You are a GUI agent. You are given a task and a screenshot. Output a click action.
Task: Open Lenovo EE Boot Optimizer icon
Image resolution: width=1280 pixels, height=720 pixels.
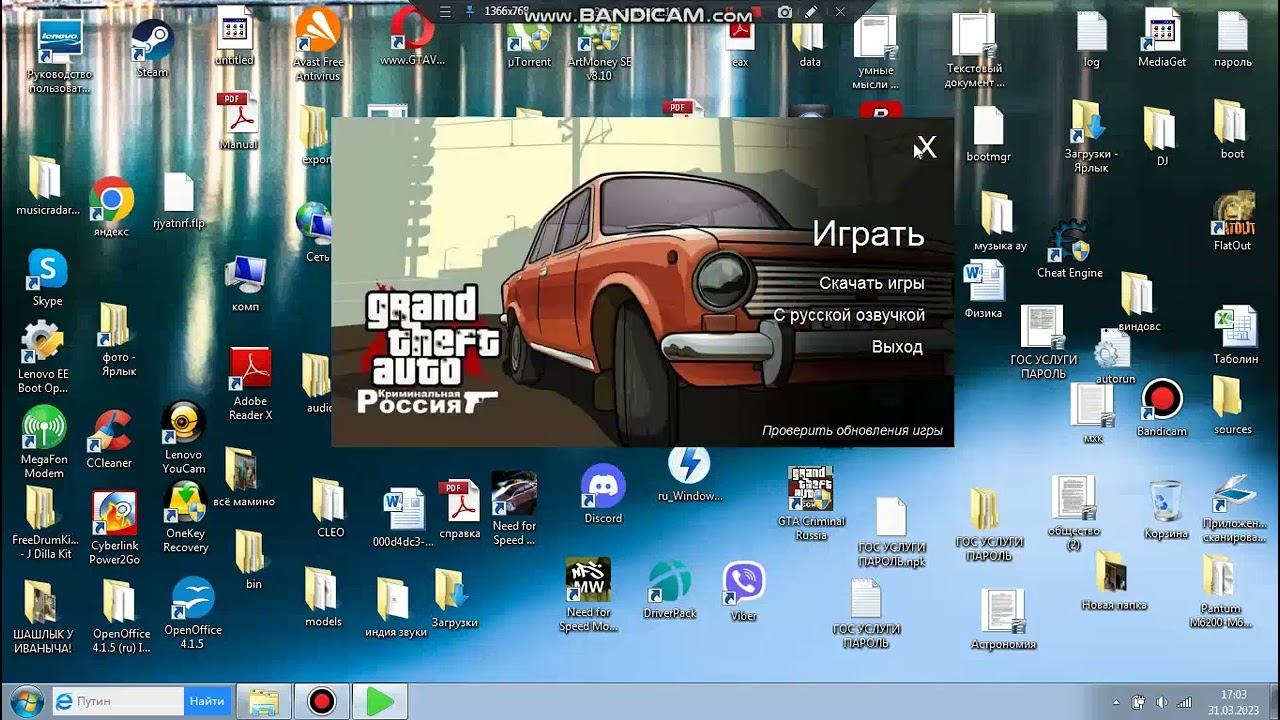click(43, 357)
